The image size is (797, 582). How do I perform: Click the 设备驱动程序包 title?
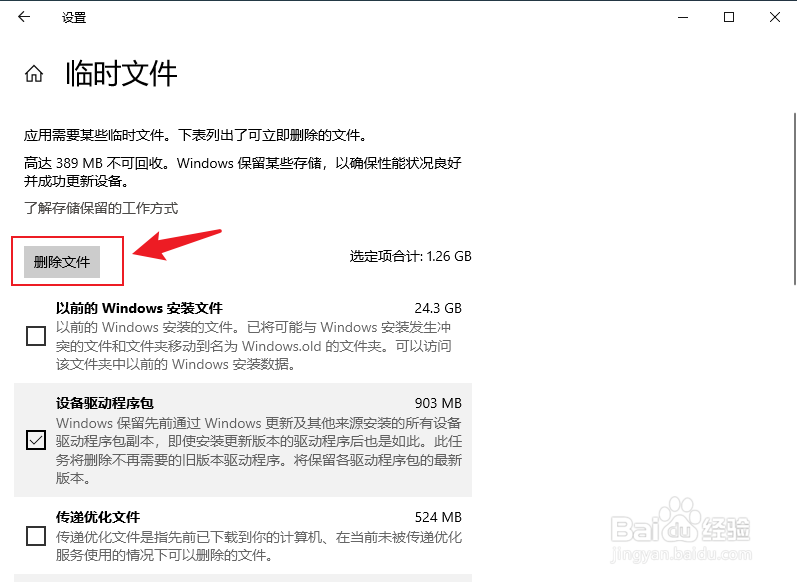click(105, 403)
